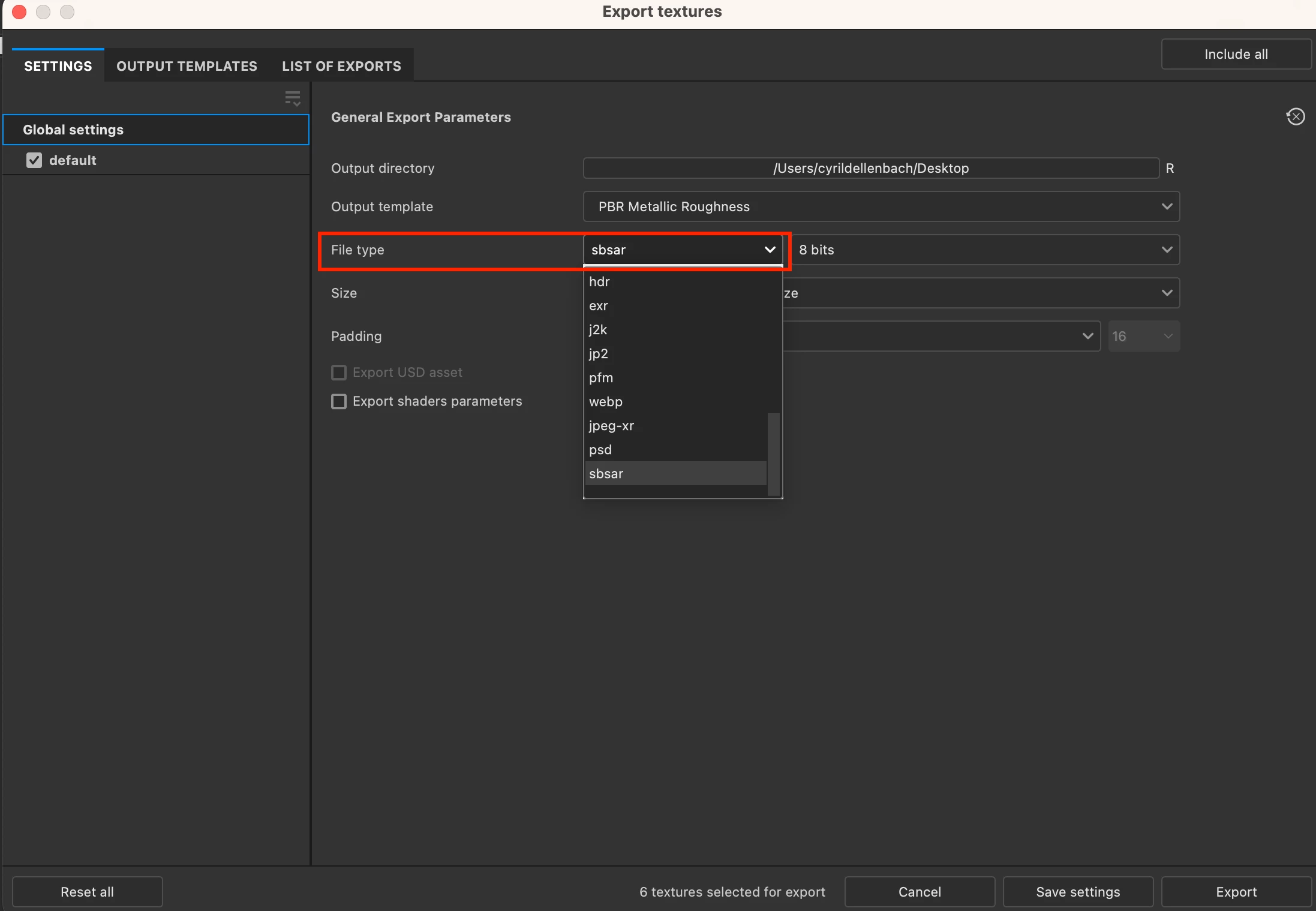Select exr from file type list
The image size is (1316, 911).
coord(599,306)
